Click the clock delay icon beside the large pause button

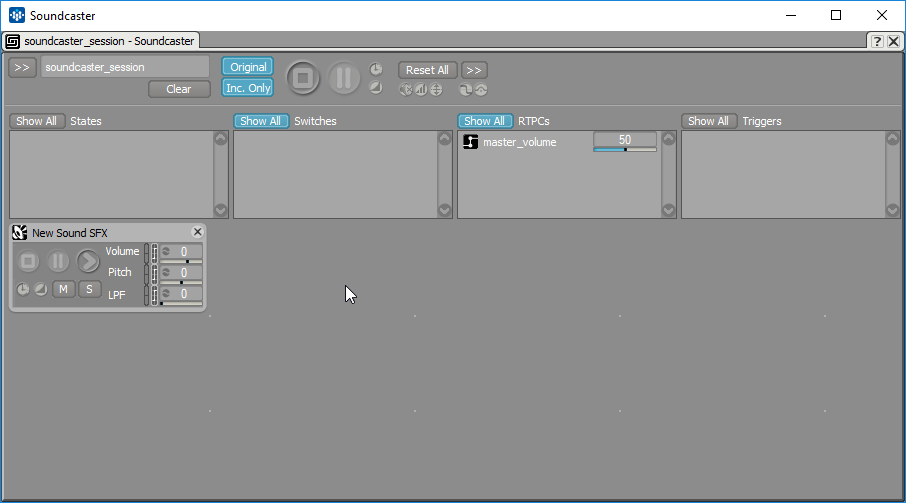pos(376,69)
